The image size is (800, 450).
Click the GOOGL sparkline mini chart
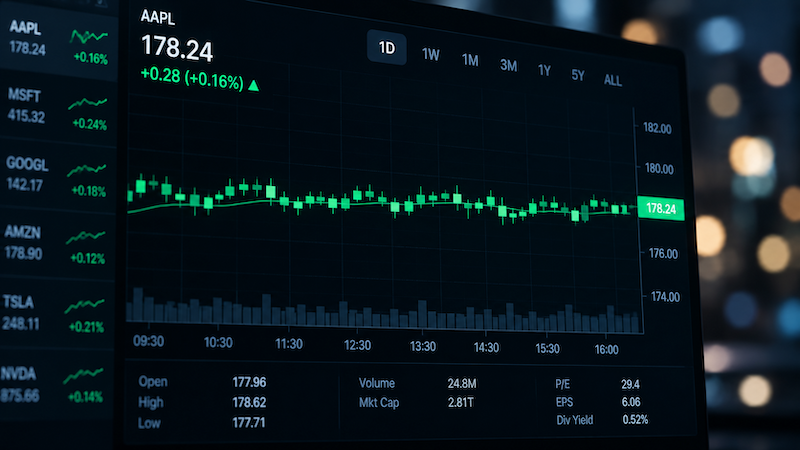click(x=87, y=170)
